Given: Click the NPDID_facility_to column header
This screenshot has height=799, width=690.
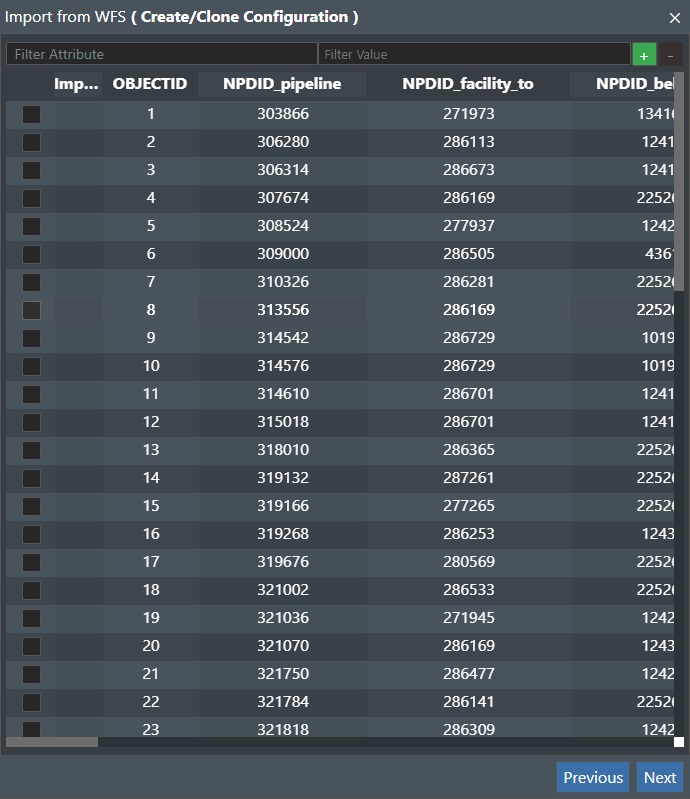Looking at the screenshot, I should tap(468, 84).
